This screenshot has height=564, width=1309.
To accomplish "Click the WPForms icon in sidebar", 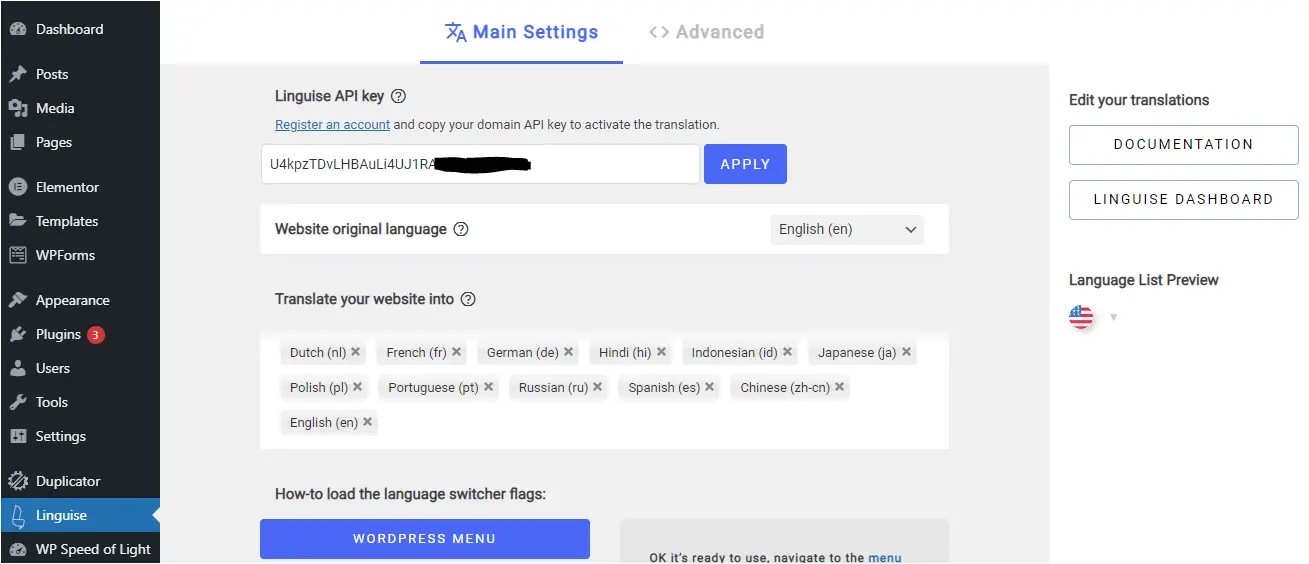I will [x=17, y=255].
